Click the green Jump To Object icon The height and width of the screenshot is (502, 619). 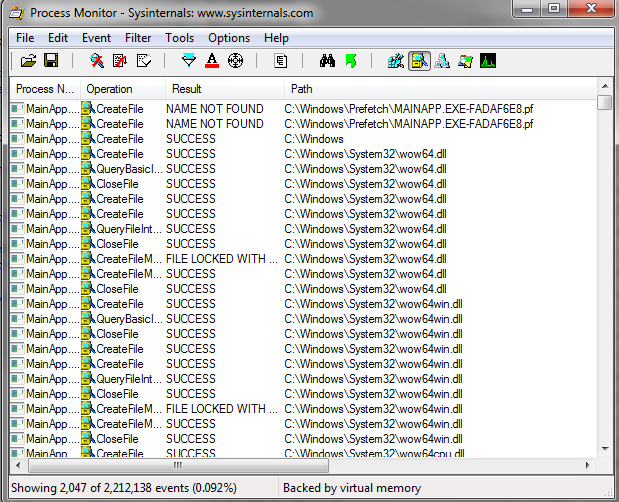click(x=351, y=61)
